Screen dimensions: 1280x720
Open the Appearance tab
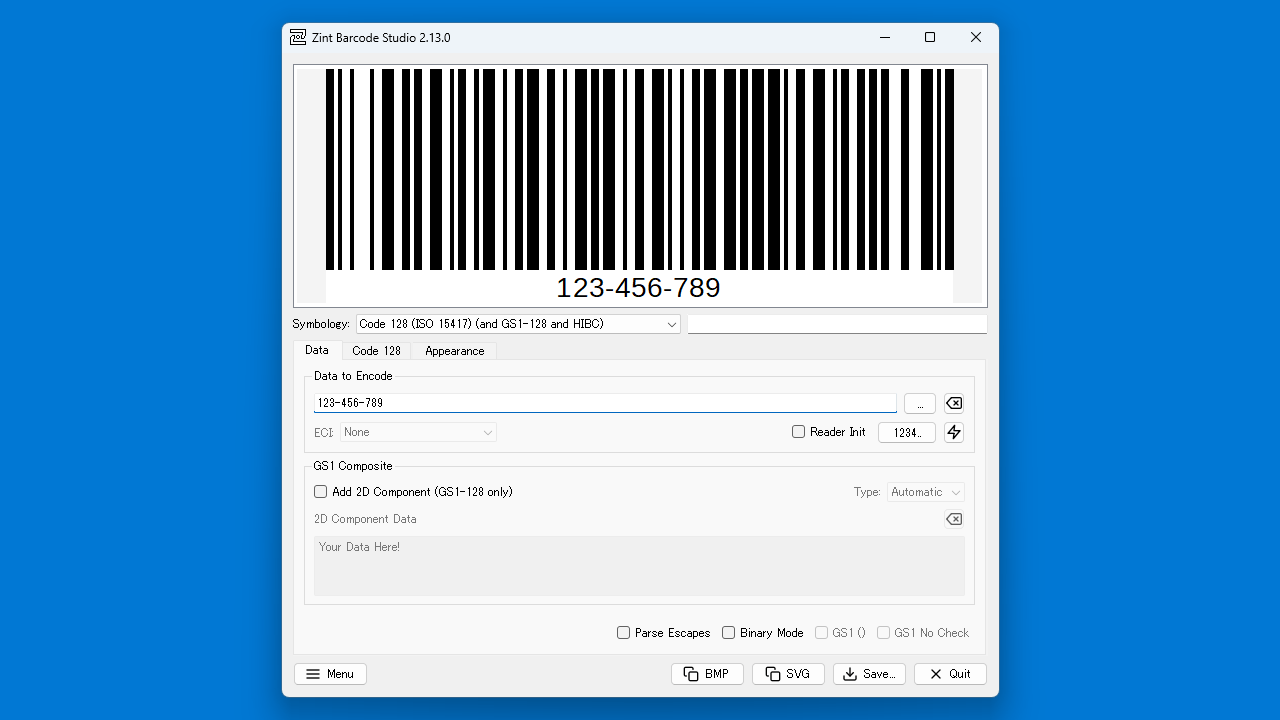pos(454,351)
